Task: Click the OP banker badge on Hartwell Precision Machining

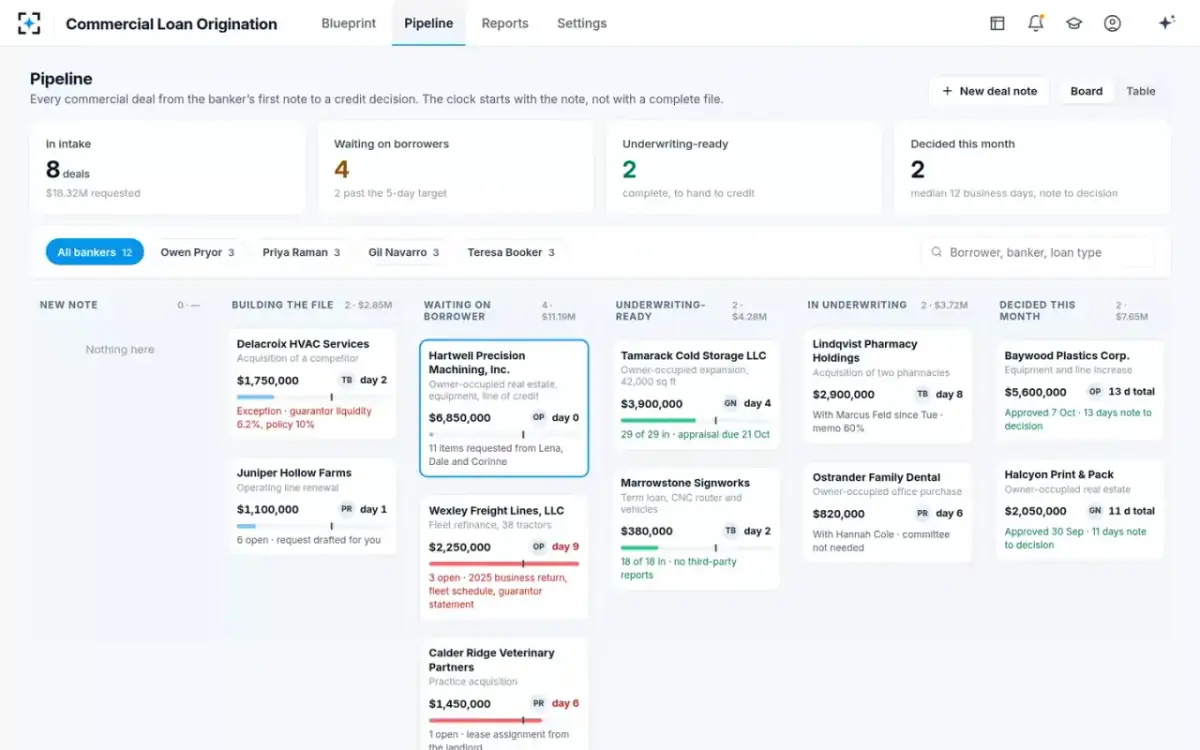Action: point(538,417)
